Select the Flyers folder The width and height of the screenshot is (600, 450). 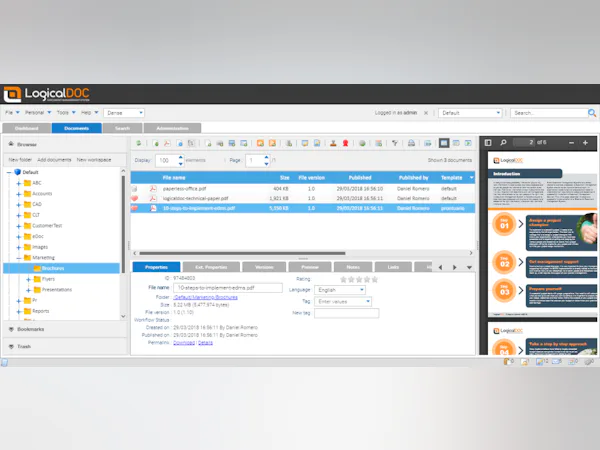tap(48, 279)
